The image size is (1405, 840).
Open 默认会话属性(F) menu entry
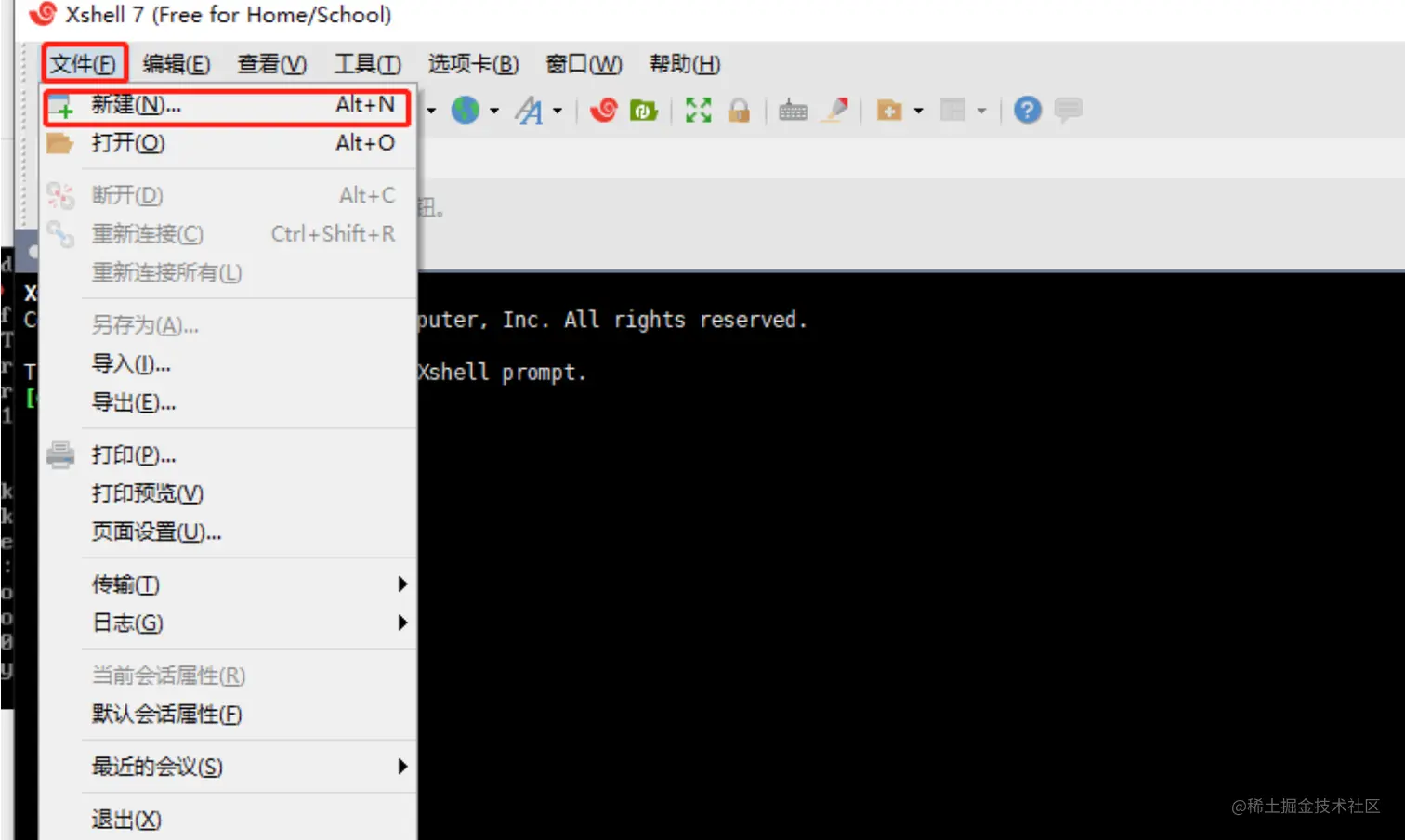[228, 715]
